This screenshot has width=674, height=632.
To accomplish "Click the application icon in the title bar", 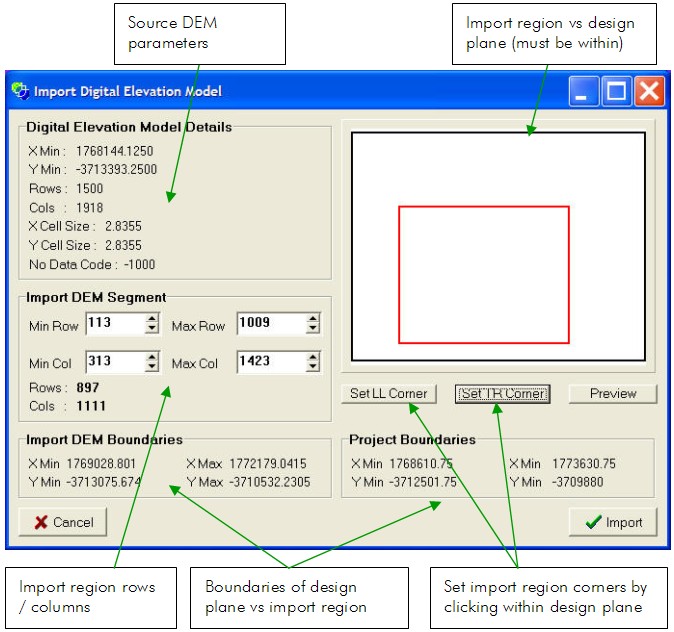I will tap(20, 91).
